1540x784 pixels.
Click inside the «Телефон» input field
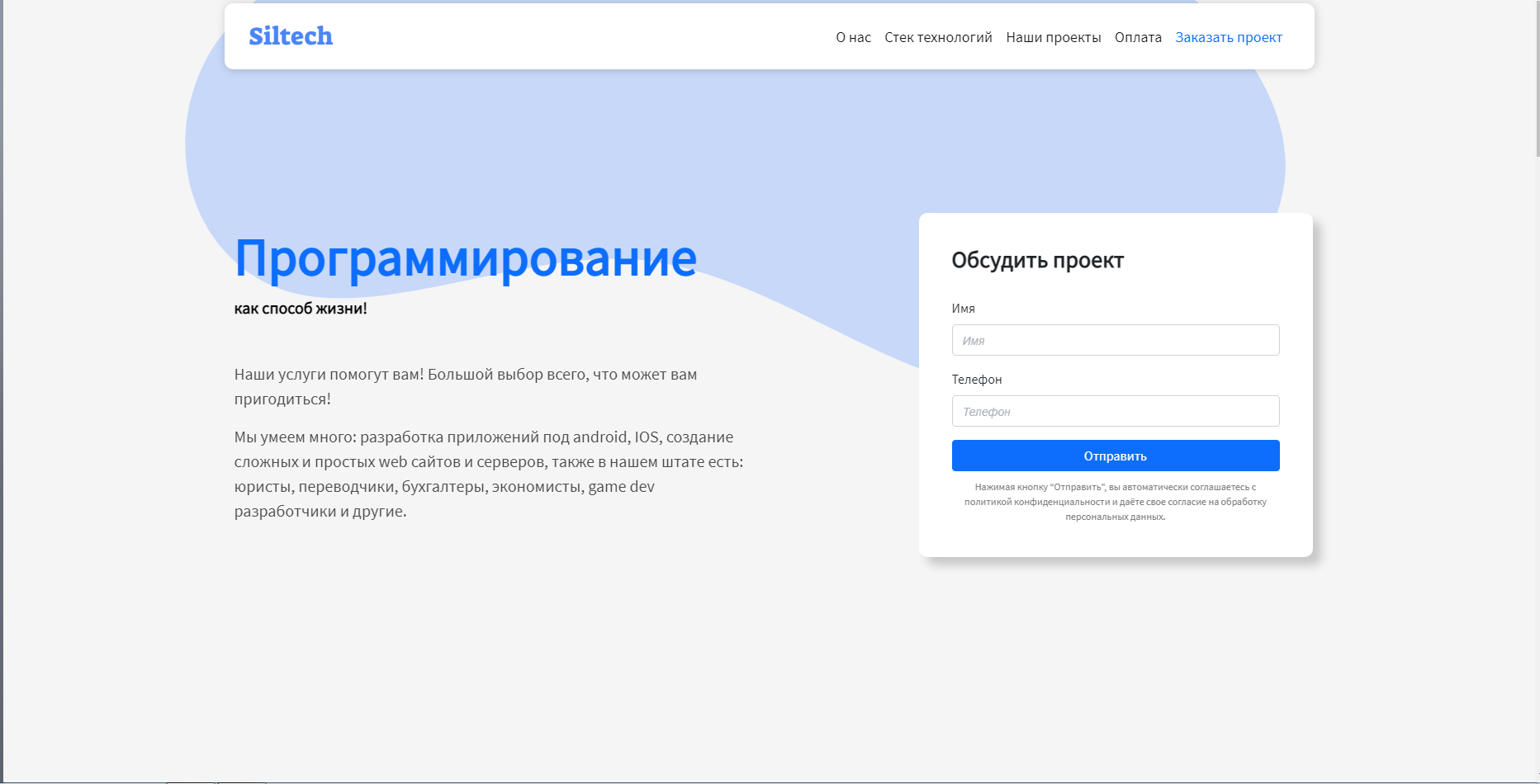(1116, 410)
